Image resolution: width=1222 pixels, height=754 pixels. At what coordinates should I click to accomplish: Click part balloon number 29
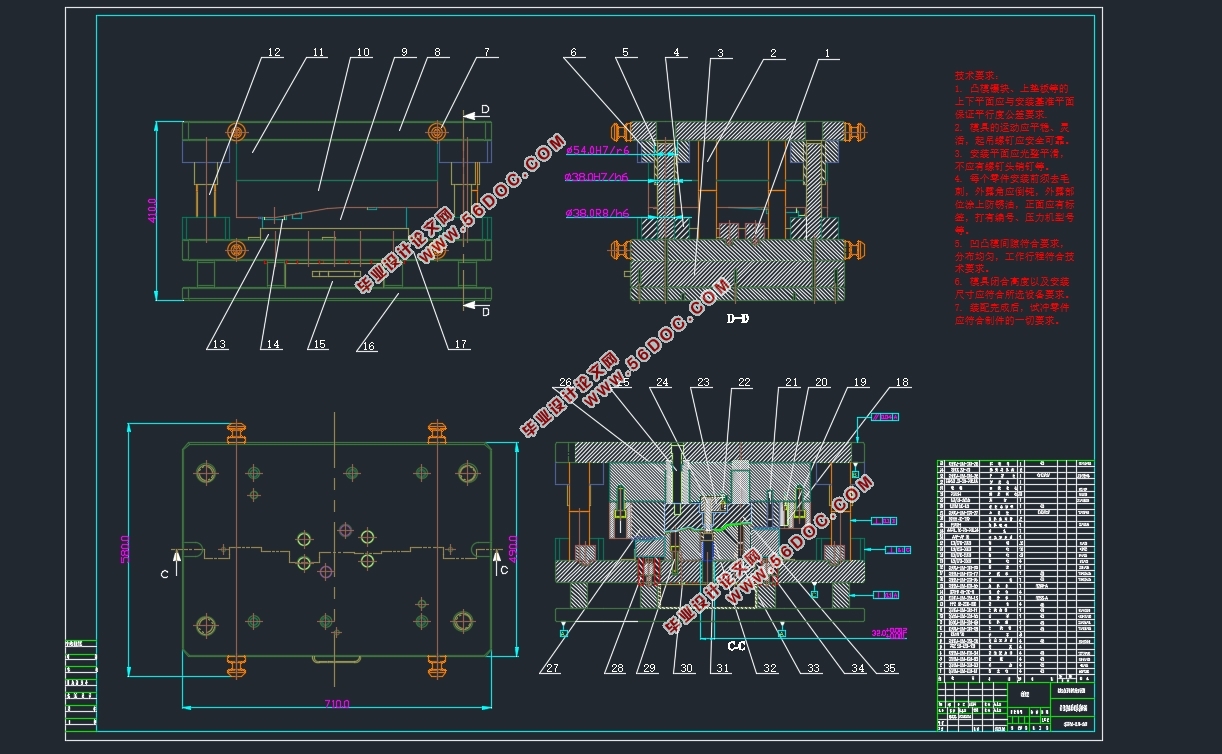649,668
